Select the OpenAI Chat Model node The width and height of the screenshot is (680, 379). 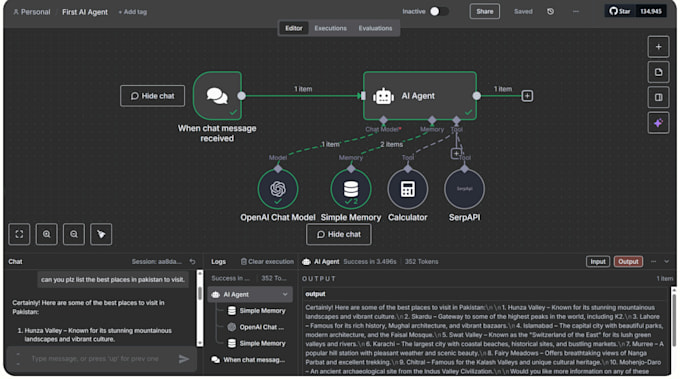(x=278, y=189)
